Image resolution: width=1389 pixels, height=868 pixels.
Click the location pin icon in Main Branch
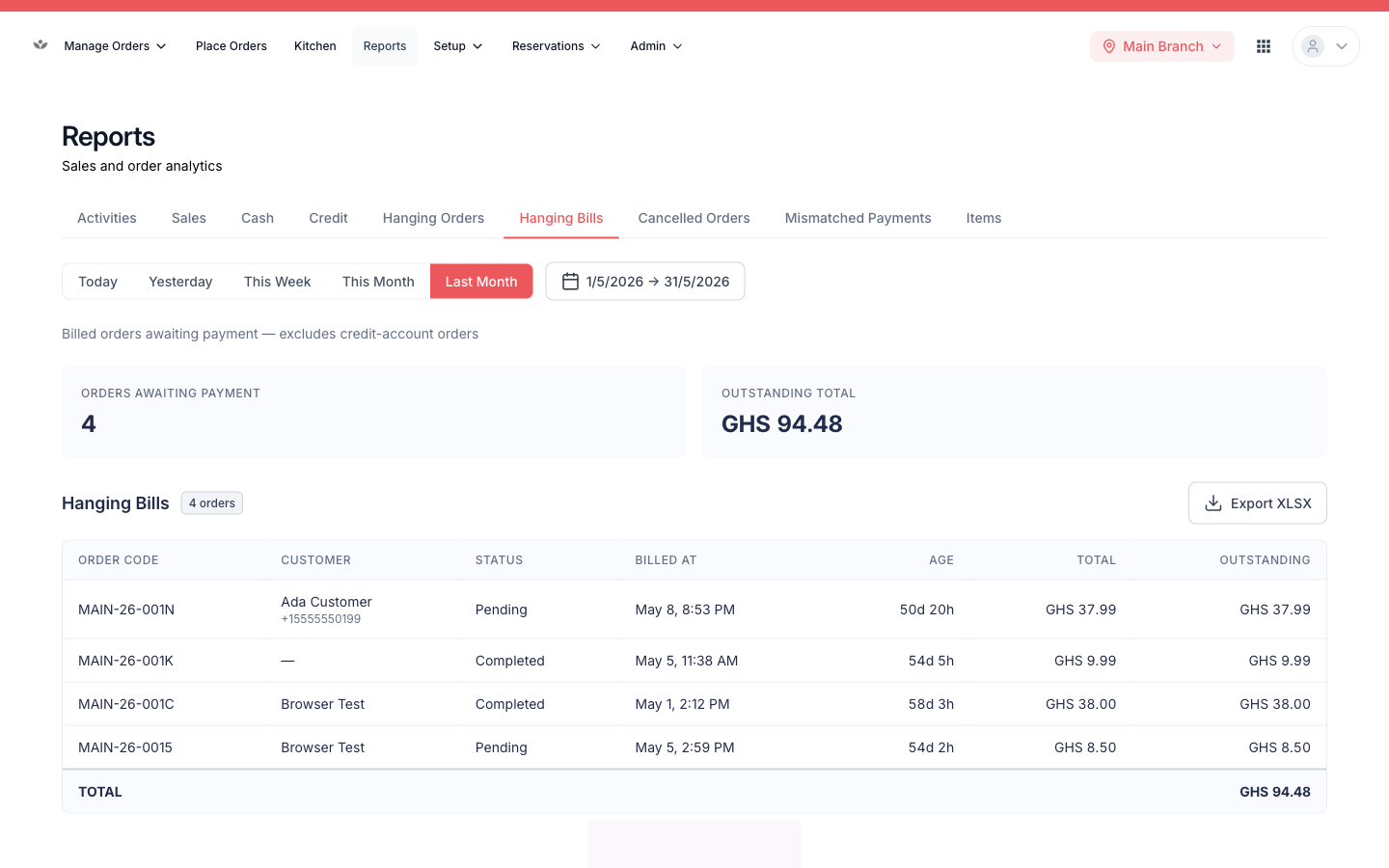click(1109, 46)
